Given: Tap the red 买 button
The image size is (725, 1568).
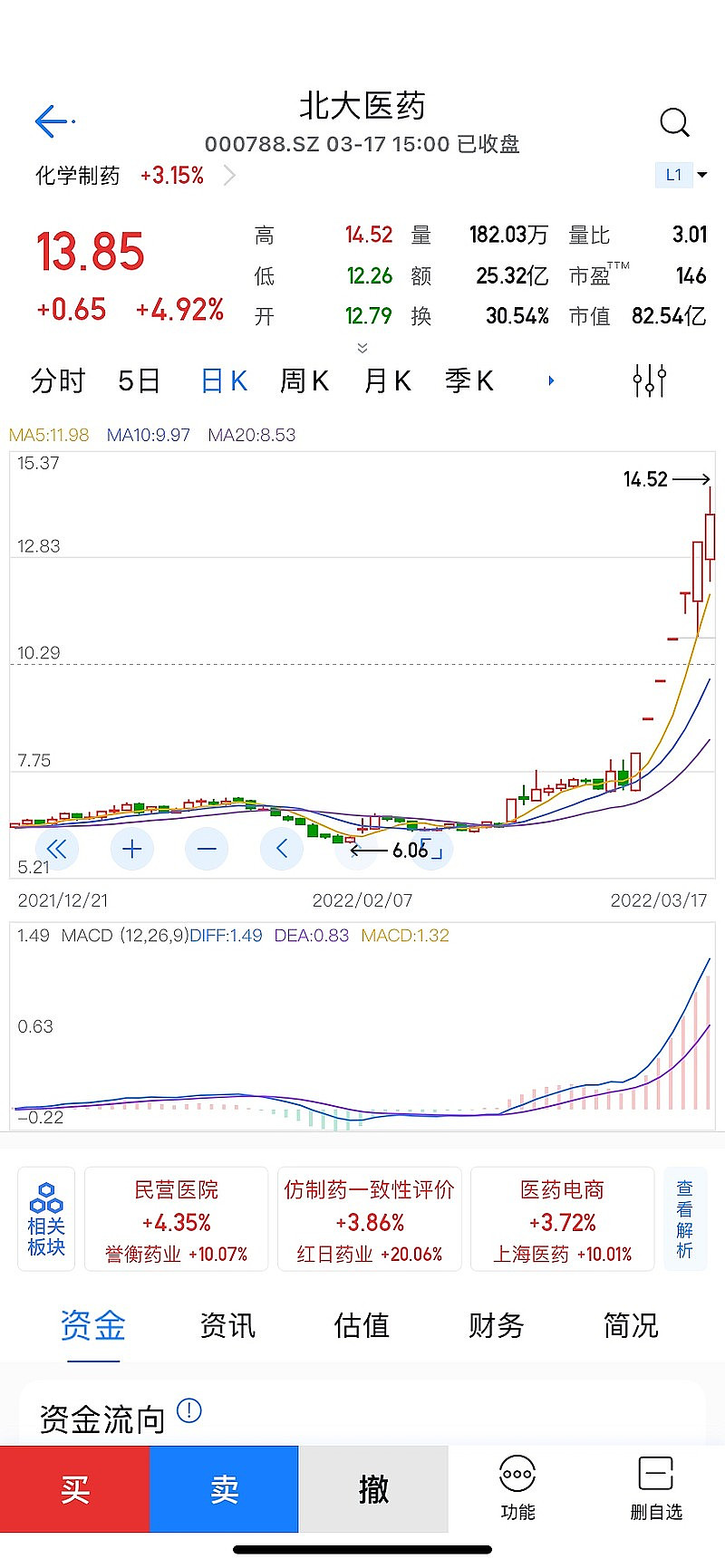Looking at the screenshot, I should coord(74,1489).
